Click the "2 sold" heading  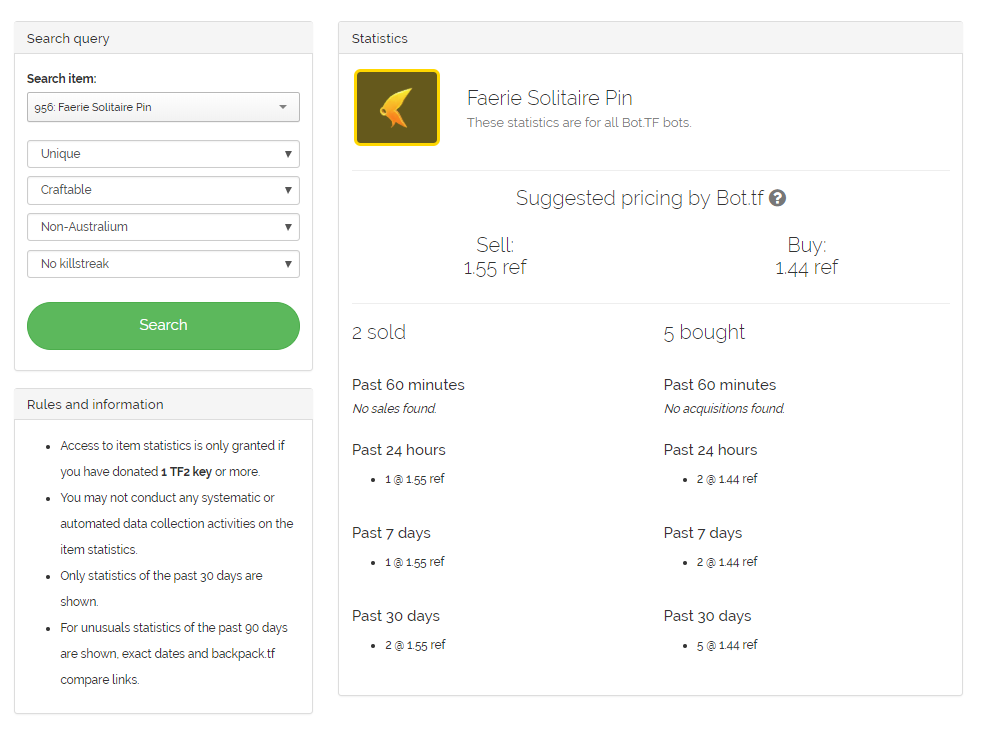pyautogui.click(x=379, y=333)
